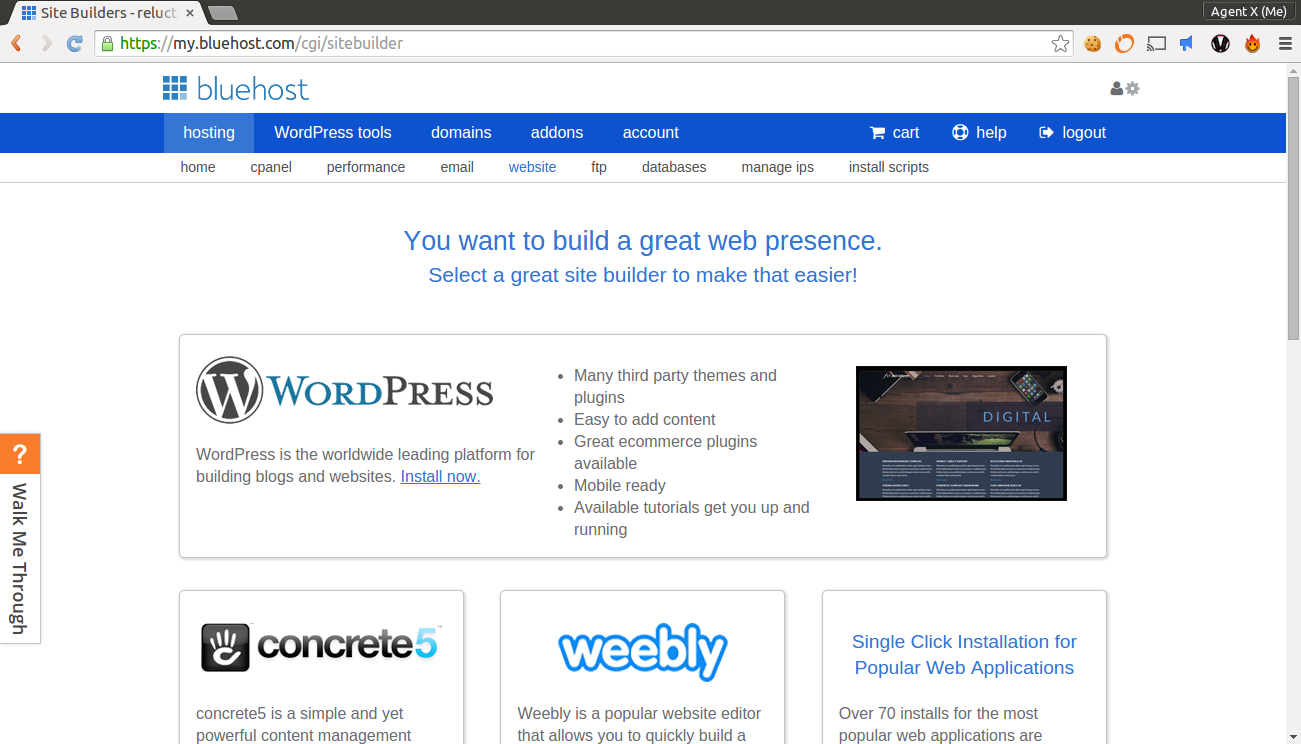The width and height of the screenshot is (1301, 744).
Task: Open the Walk Me Through side tab
Action: point(20,558)
